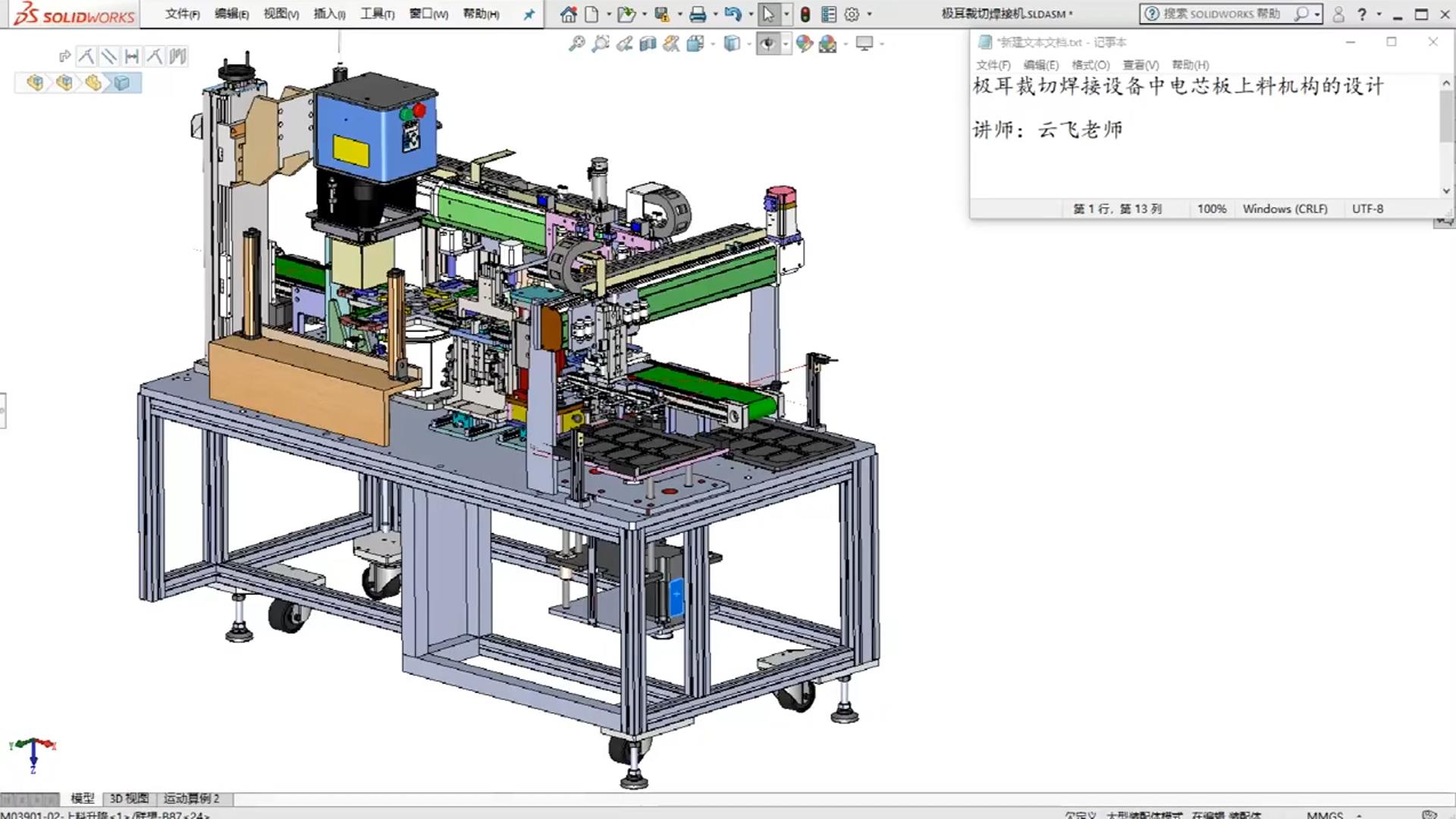1456x819 pixels.
Task: Click the Distance mate icon
Action: 132,55
